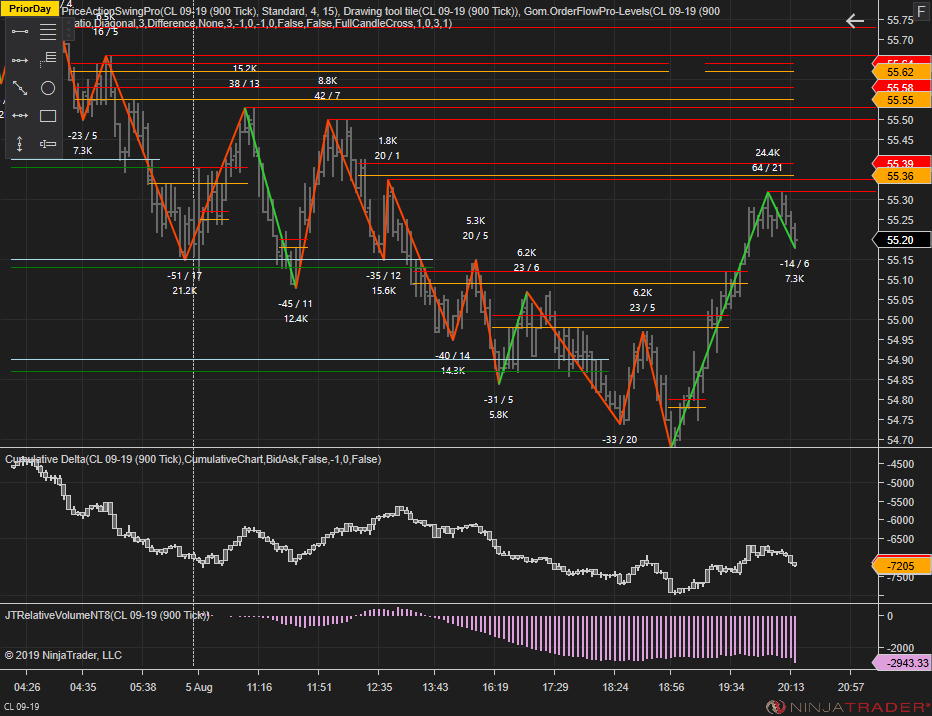The height and width of the screenshot is (716, 932).
Task: Click the 5.8K swing volume label
Action: click(x=498, y=415)
